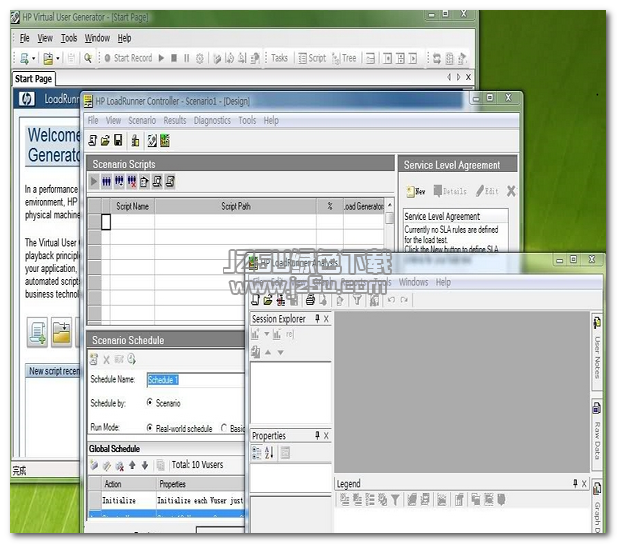Open Help menu in LoadRunner Analysis
The height and width of the screenshot is (544, 617).
click(443, 282)
